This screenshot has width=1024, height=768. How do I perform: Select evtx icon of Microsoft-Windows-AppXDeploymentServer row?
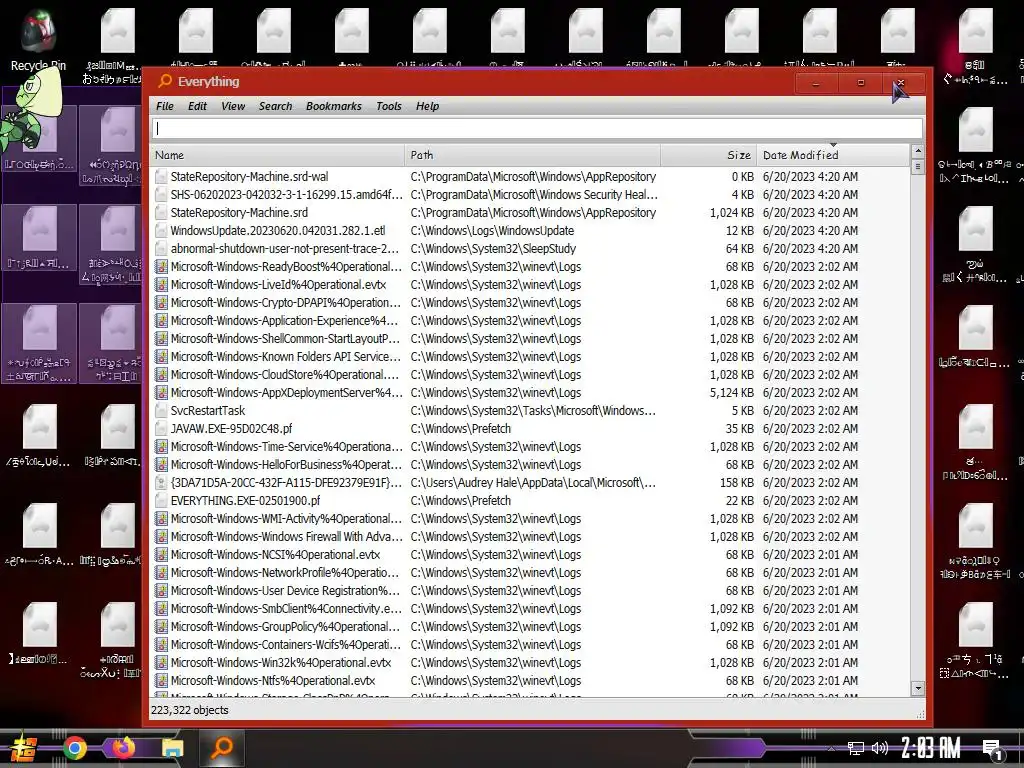pyautogui.click(x=161, y=392)
